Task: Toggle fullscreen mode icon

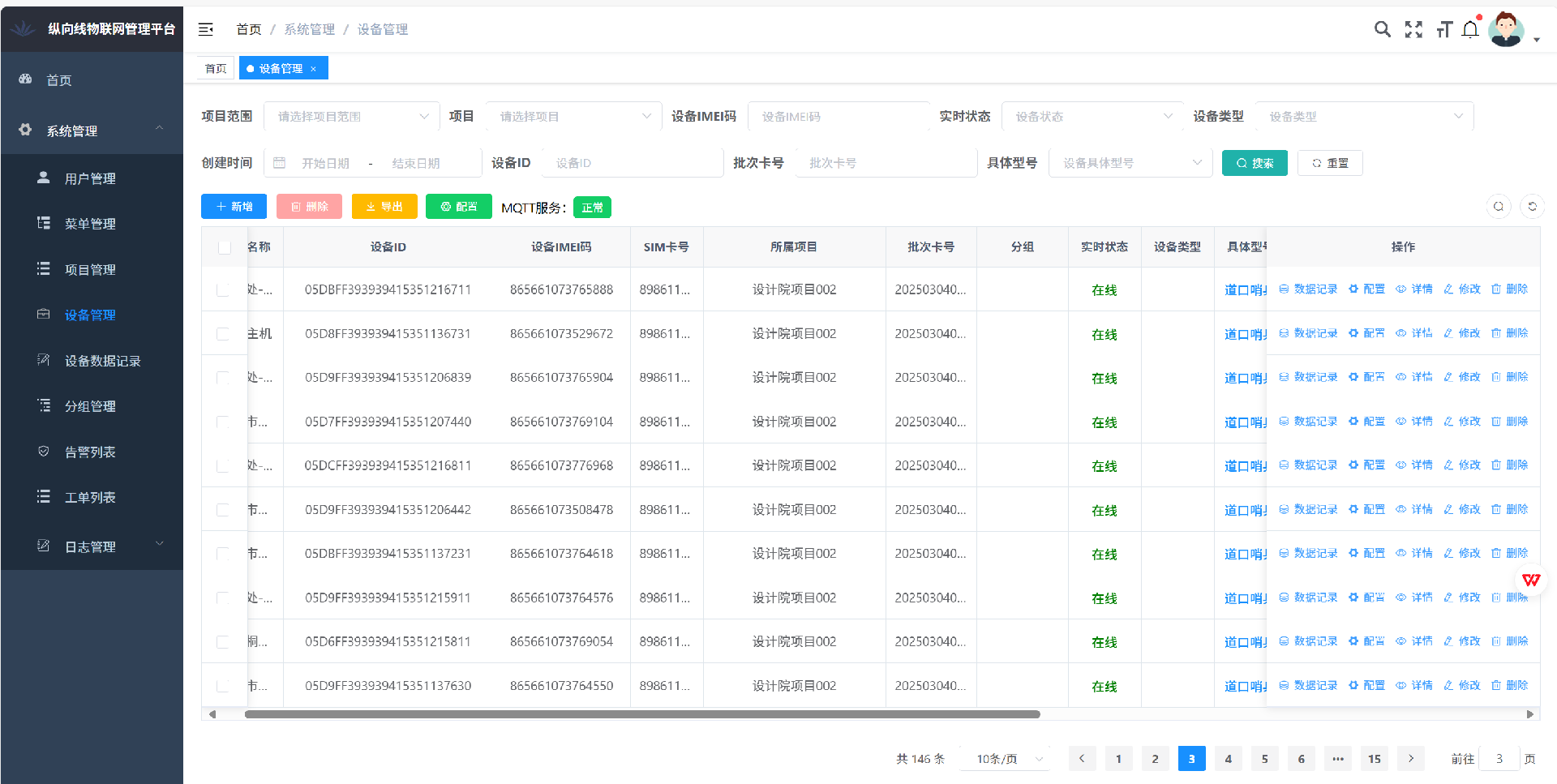Action: [x=1413, y=30]
